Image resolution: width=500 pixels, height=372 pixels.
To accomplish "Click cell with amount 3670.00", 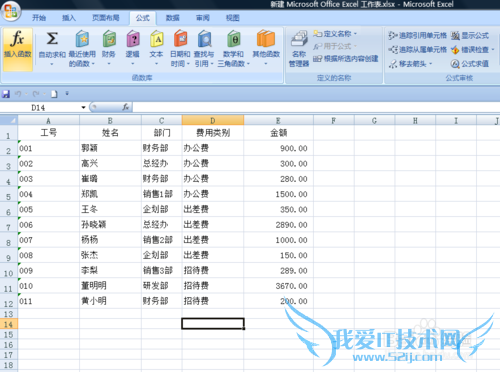I will [x=278, y=286].
